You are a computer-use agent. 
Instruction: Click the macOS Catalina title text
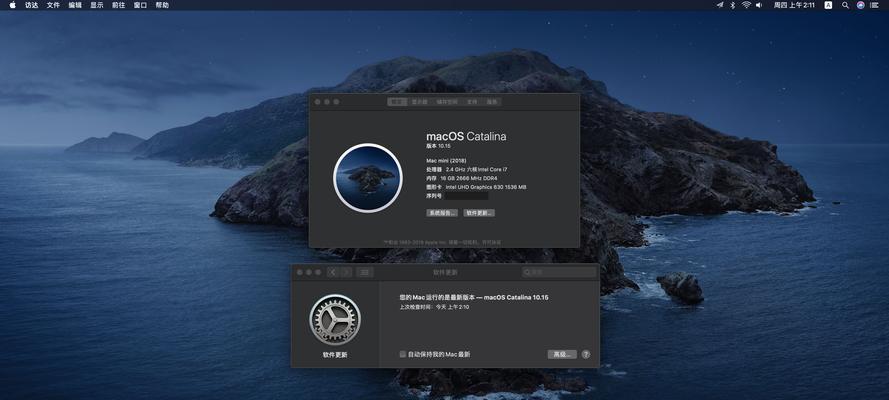coord(466,136)
